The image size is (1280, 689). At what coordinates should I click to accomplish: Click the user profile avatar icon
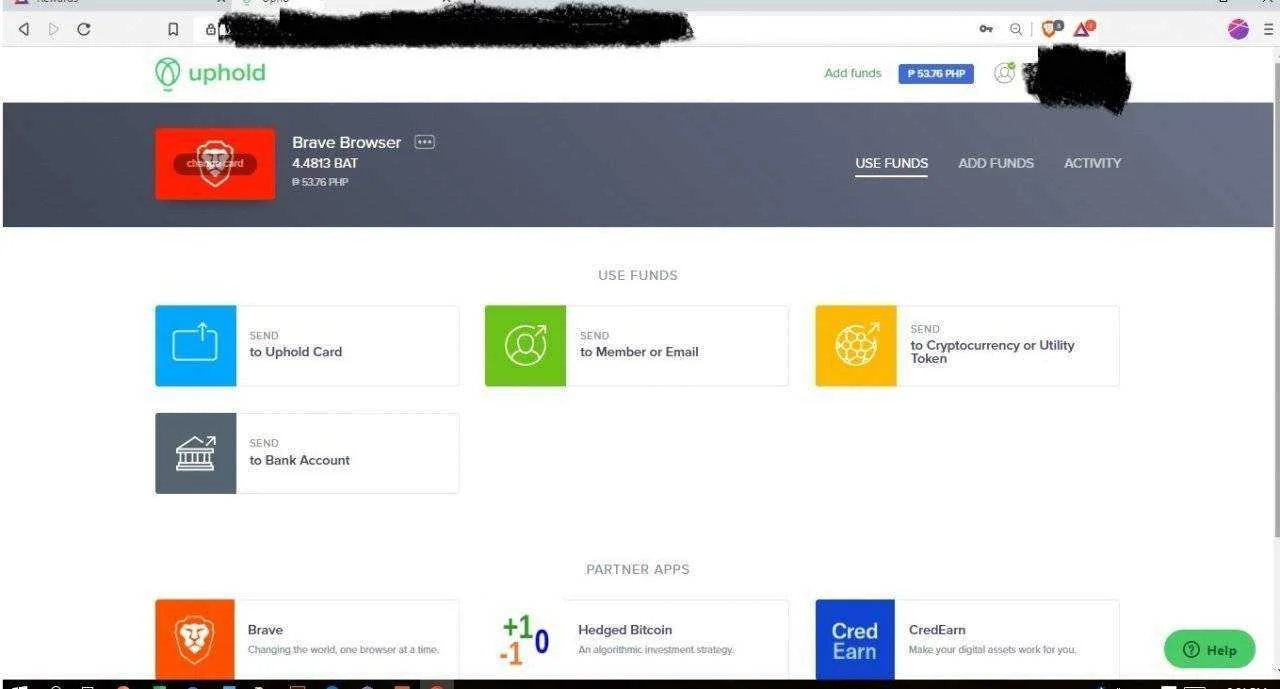pyautogui.click(x=1004, y=73)
